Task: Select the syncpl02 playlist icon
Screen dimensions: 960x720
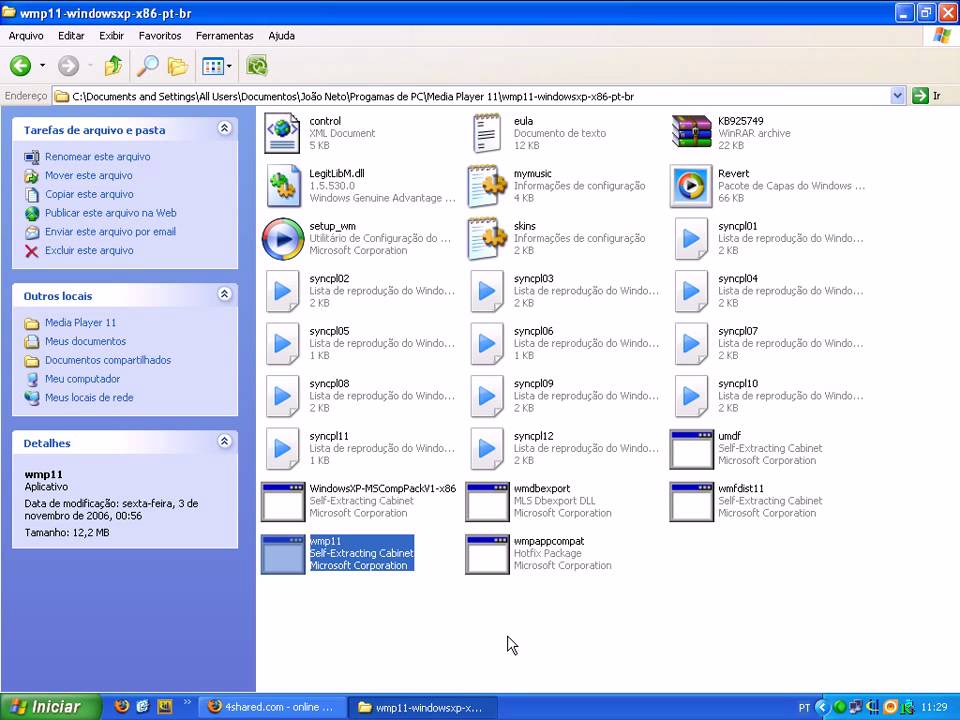Action: point(282,291)
